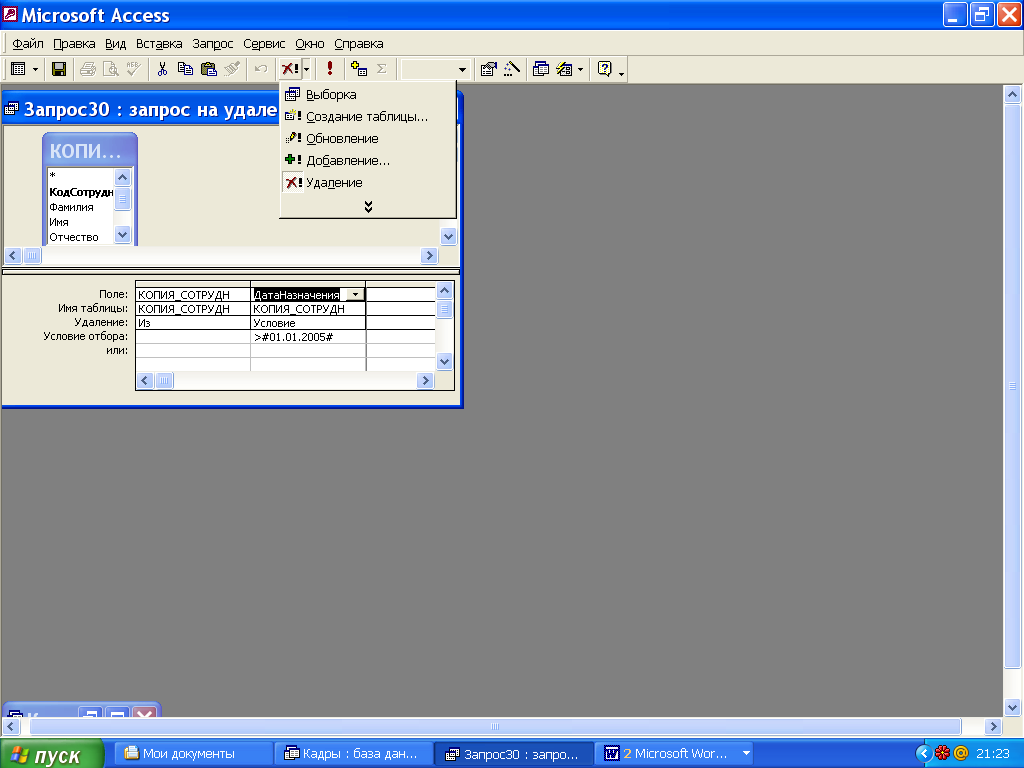Click the Access main window horizontal scrollbar thumb
Viewport: 1024px width, 768px height.
click(x=495, y=726)
